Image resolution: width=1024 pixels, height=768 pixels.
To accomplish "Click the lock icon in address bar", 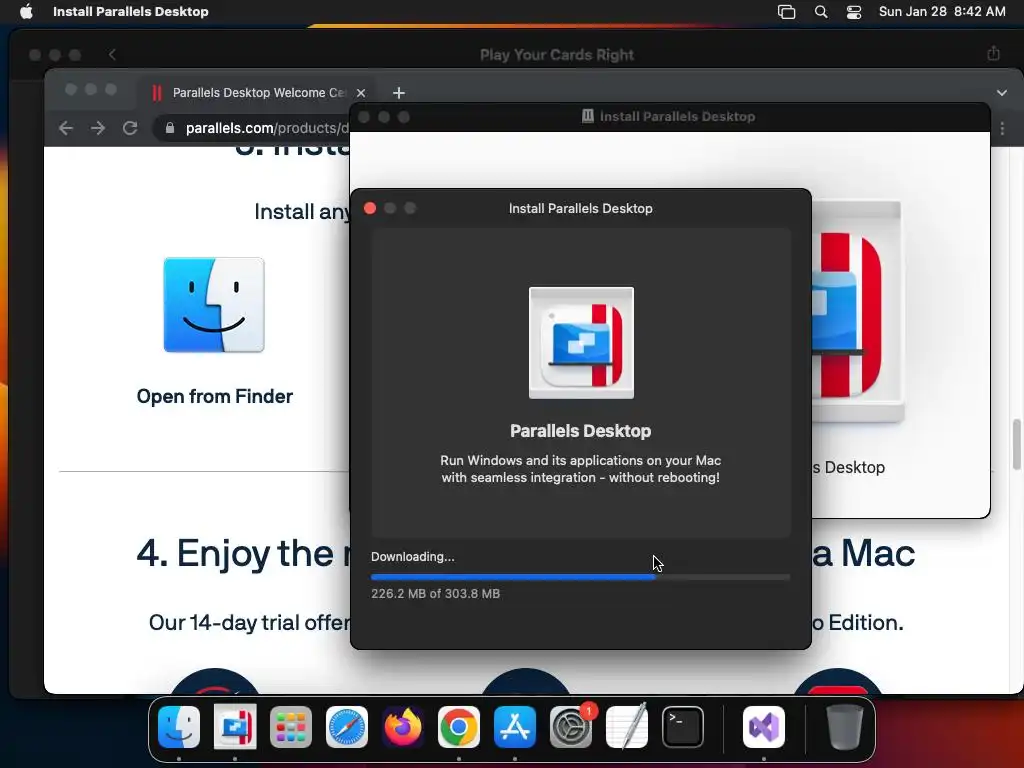I will 170,128.
